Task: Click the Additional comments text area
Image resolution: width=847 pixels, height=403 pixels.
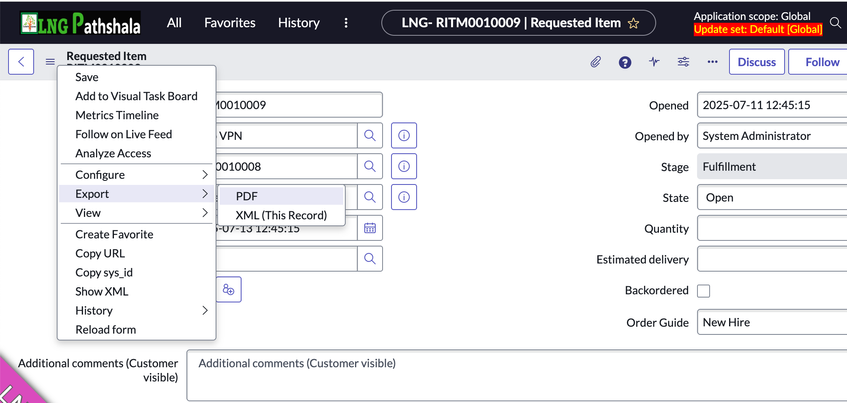Action: (x=517, y=376)
